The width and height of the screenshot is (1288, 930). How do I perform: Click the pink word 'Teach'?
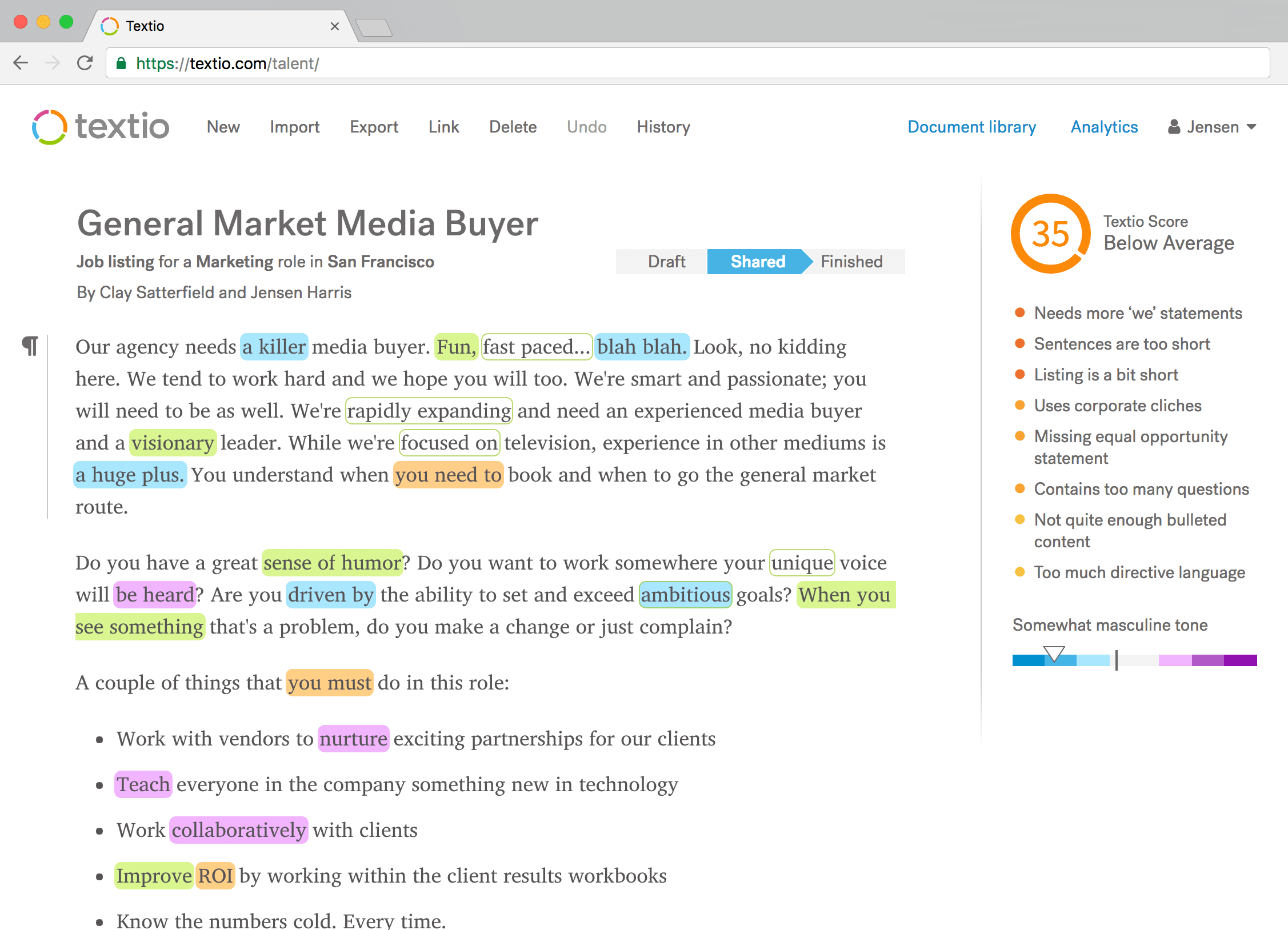tap(143, 784)
